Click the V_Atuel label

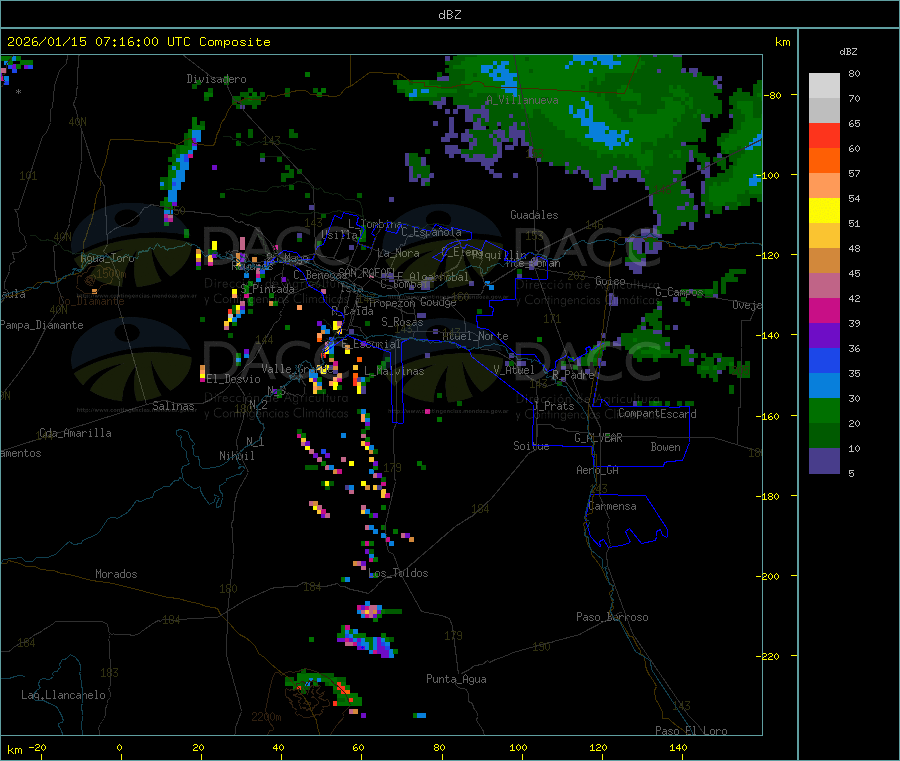514,370
